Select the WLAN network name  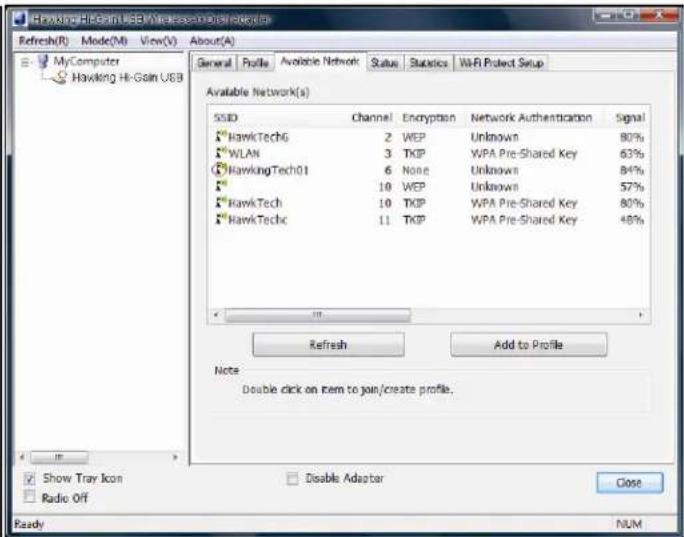(244, 154)
